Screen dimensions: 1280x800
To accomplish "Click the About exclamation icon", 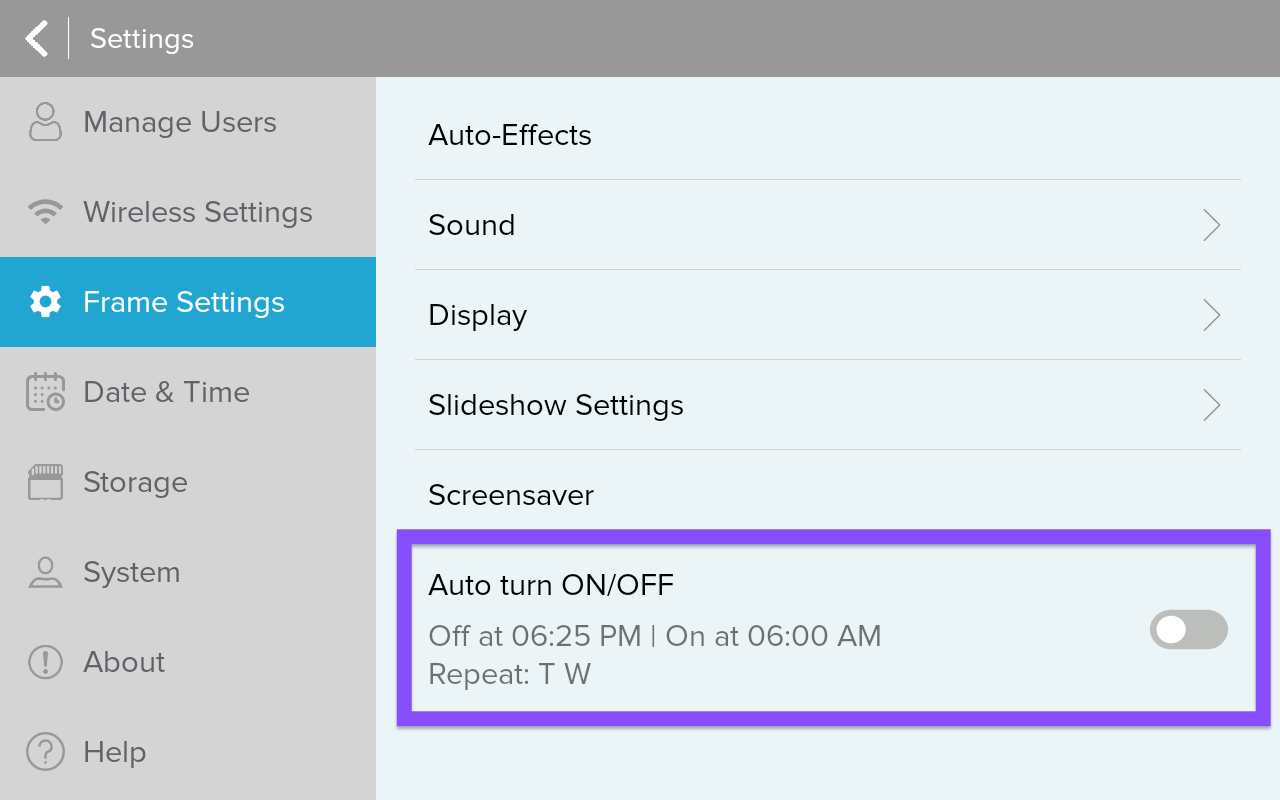I will tap(45, 662).
